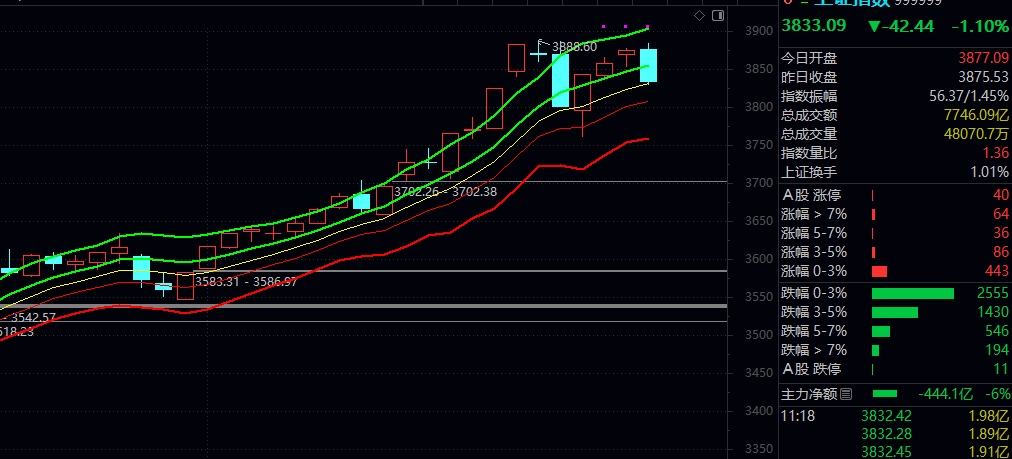This screenshot has height=459, width=1012.
Task: Click the turnover rate value 1.01%
Action: 989,172
